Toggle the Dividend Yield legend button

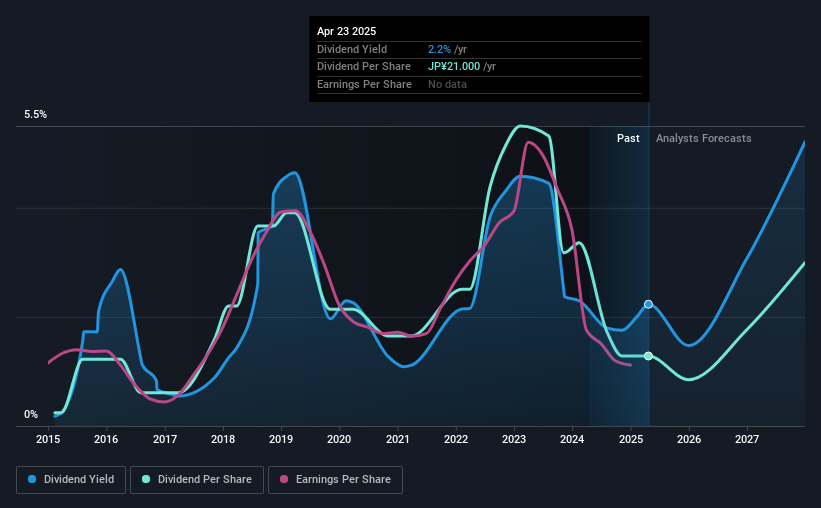71,480
